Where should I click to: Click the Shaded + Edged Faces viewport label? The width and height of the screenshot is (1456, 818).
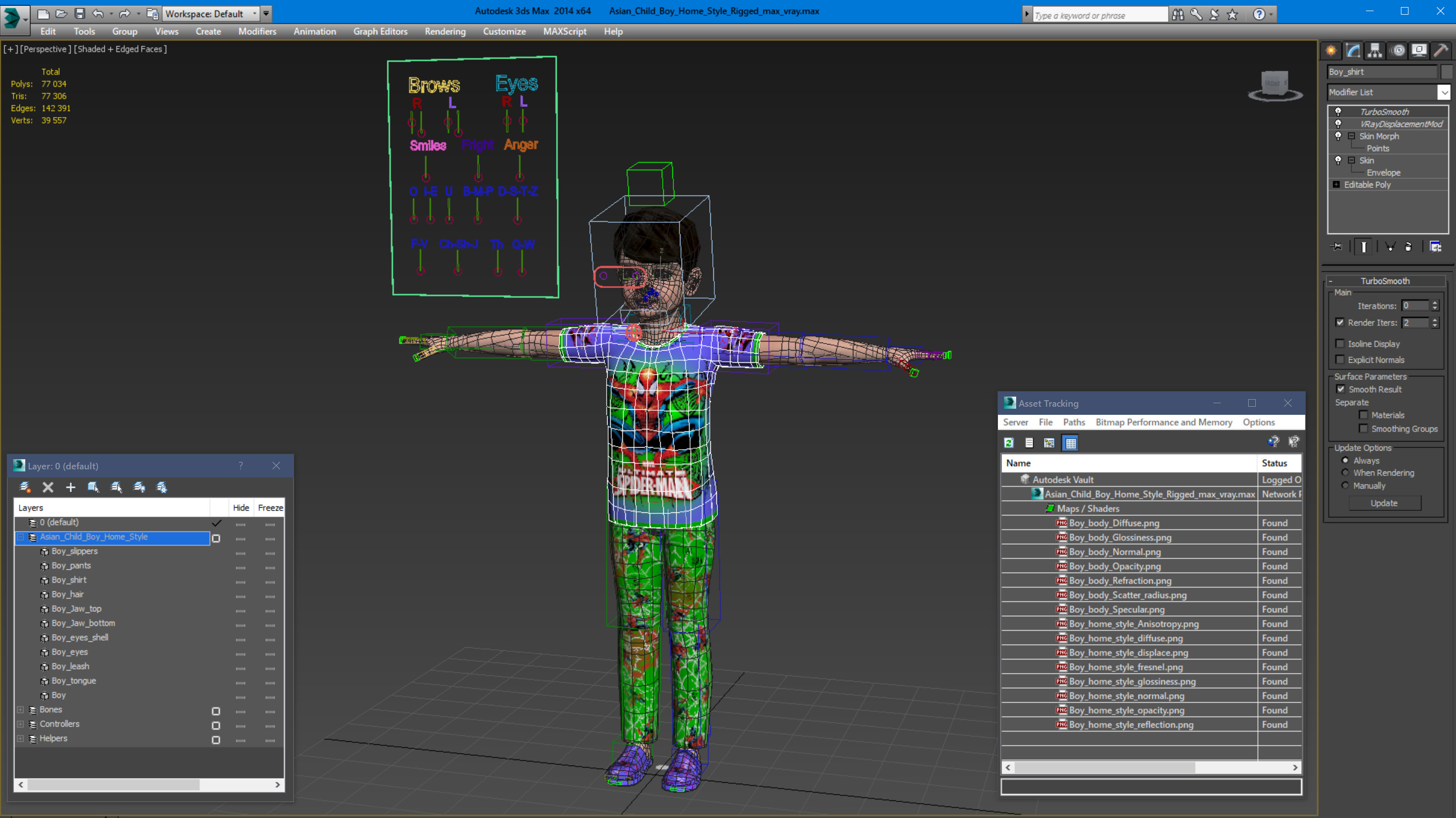coord(120,49)
